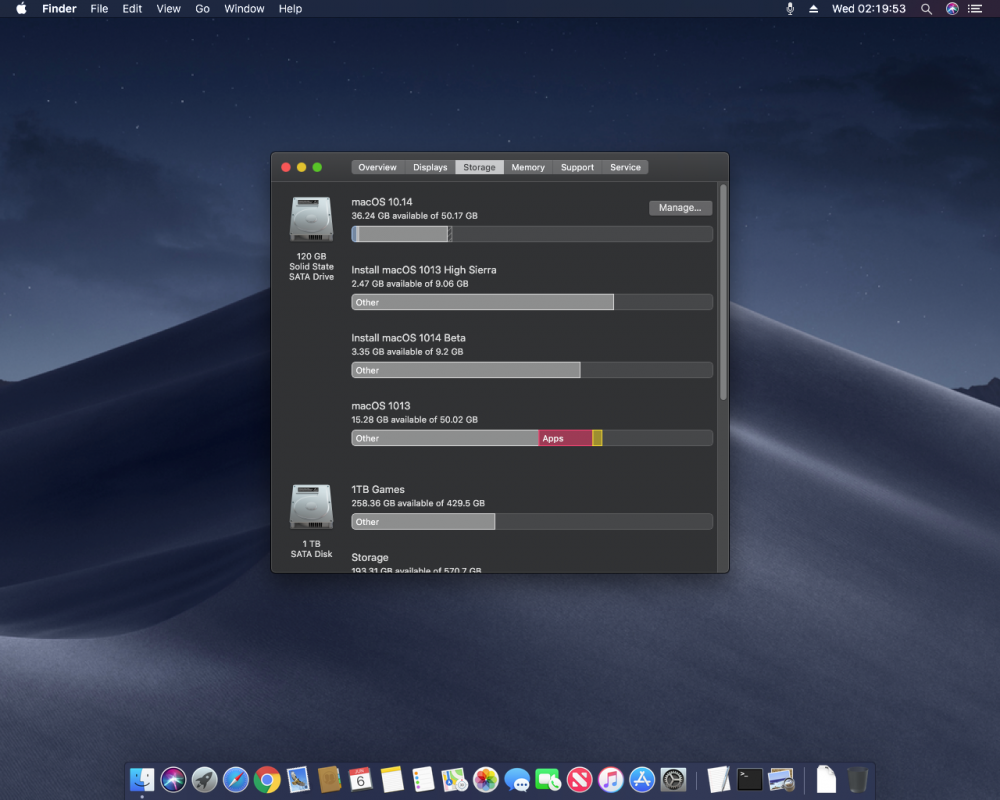The width and height of the screenshot is (1000, 800).
Task: Open Preview icon in Dock
Action: tap(781, 779)
